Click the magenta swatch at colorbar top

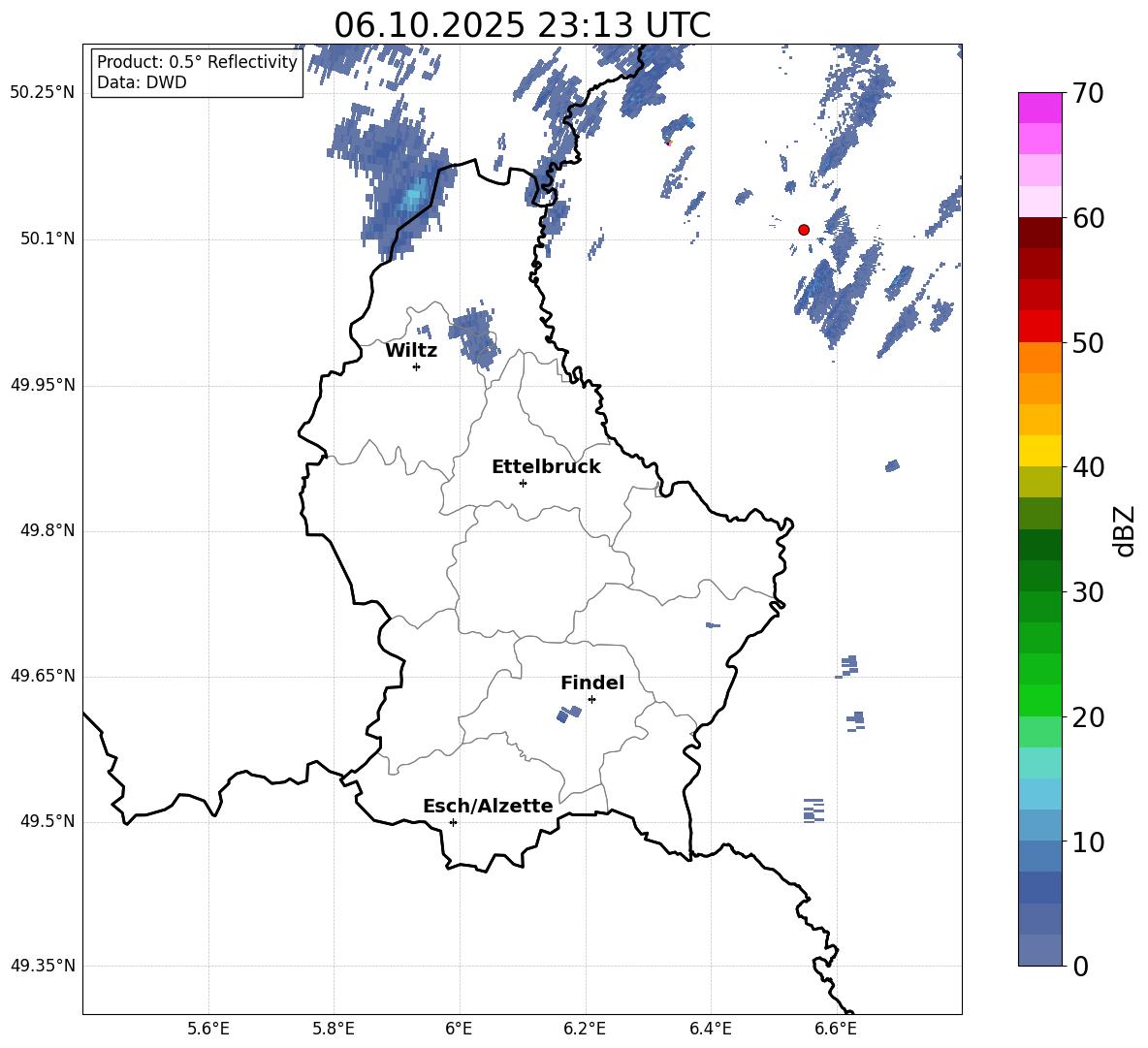click(x=1040, y=108)
